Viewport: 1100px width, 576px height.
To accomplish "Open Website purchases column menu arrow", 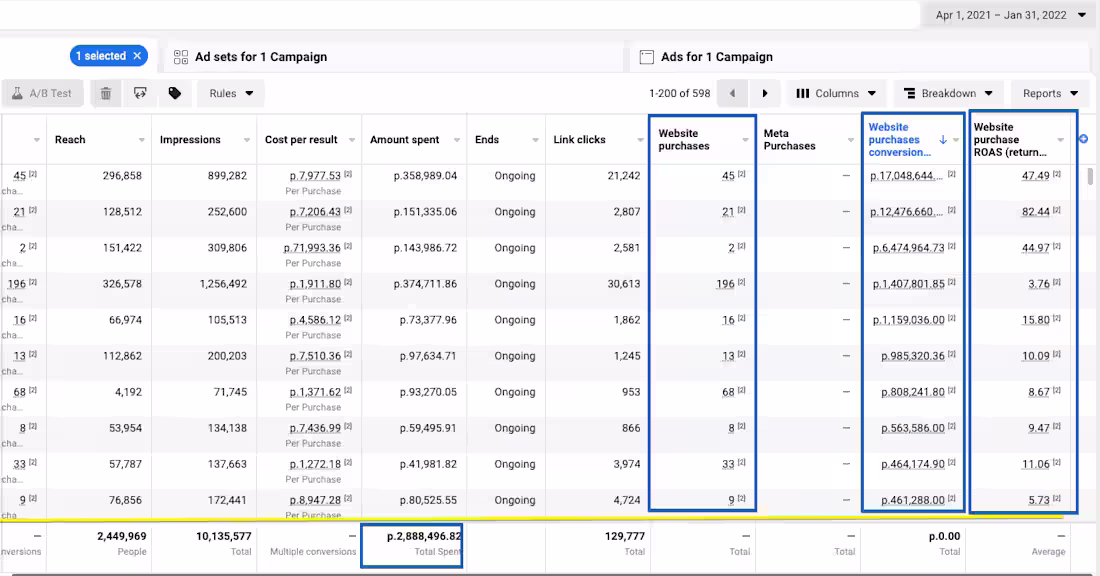I will point(745,140).
